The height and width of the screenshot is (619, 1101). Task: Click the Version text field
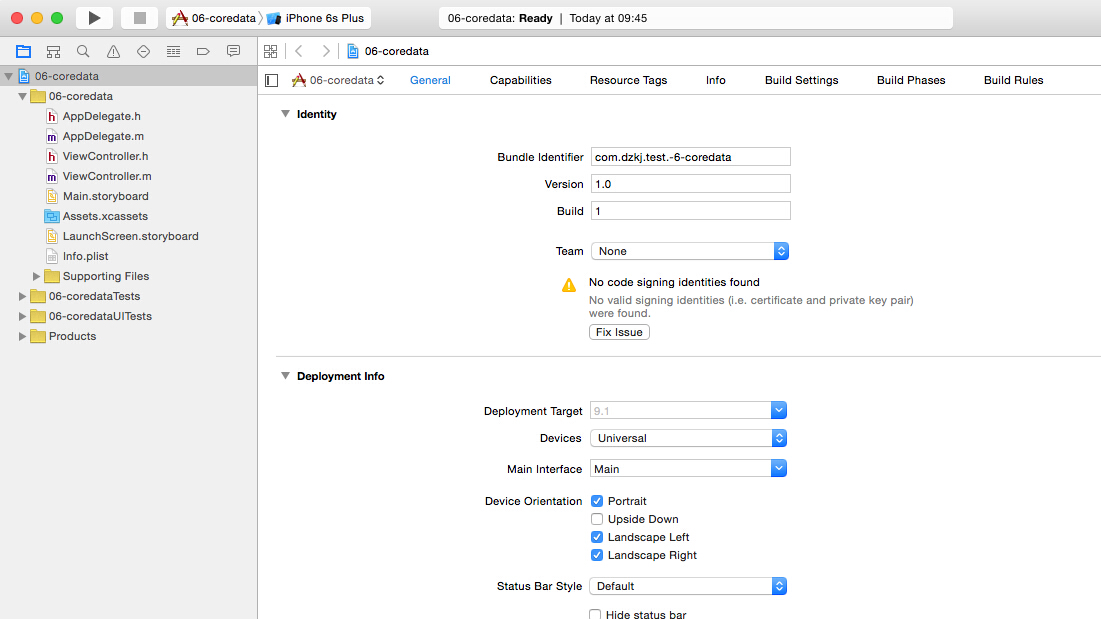click(x=690, y=184)
